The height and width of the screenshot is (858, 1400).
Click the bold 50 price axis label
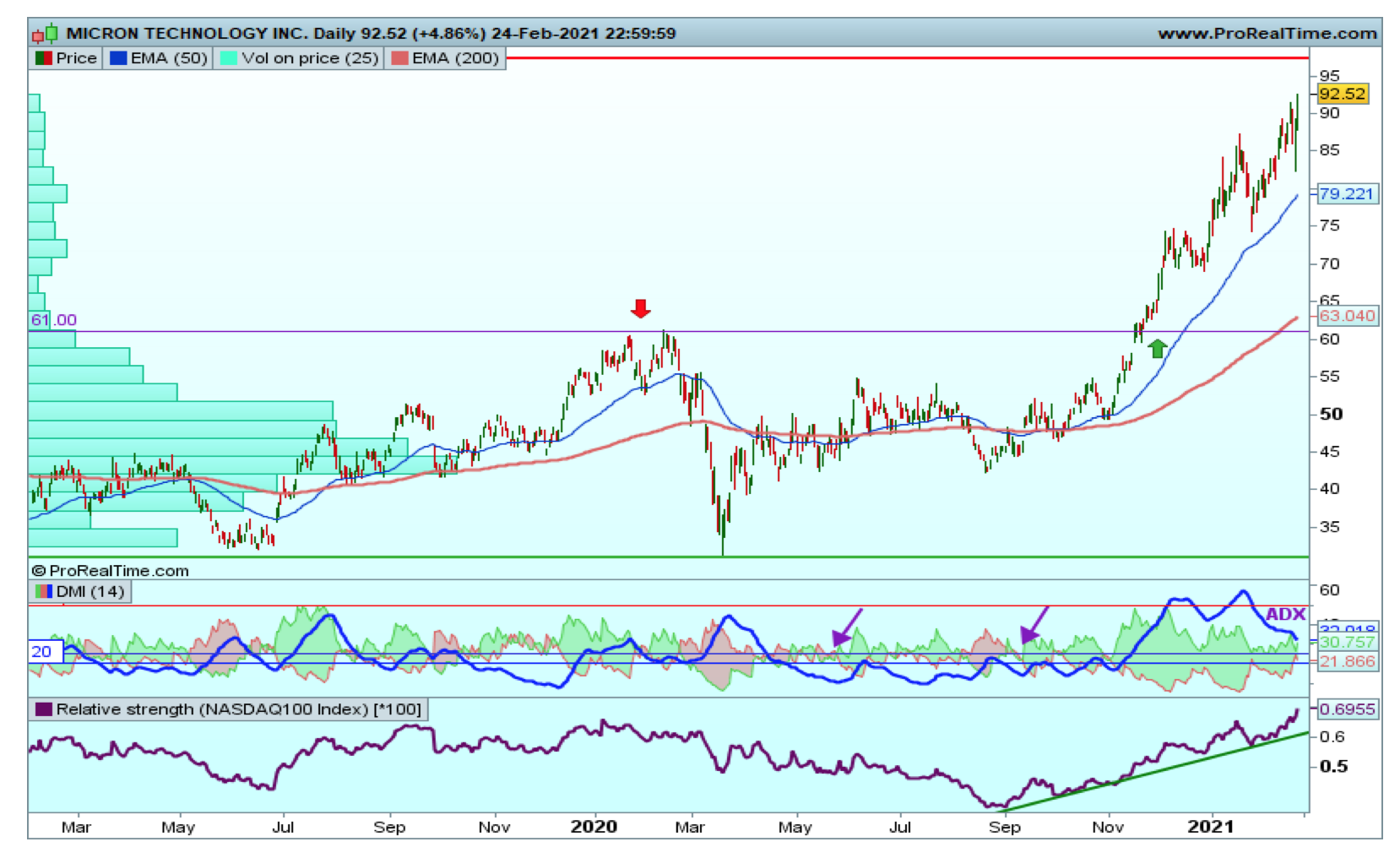tap(1331, 414)
